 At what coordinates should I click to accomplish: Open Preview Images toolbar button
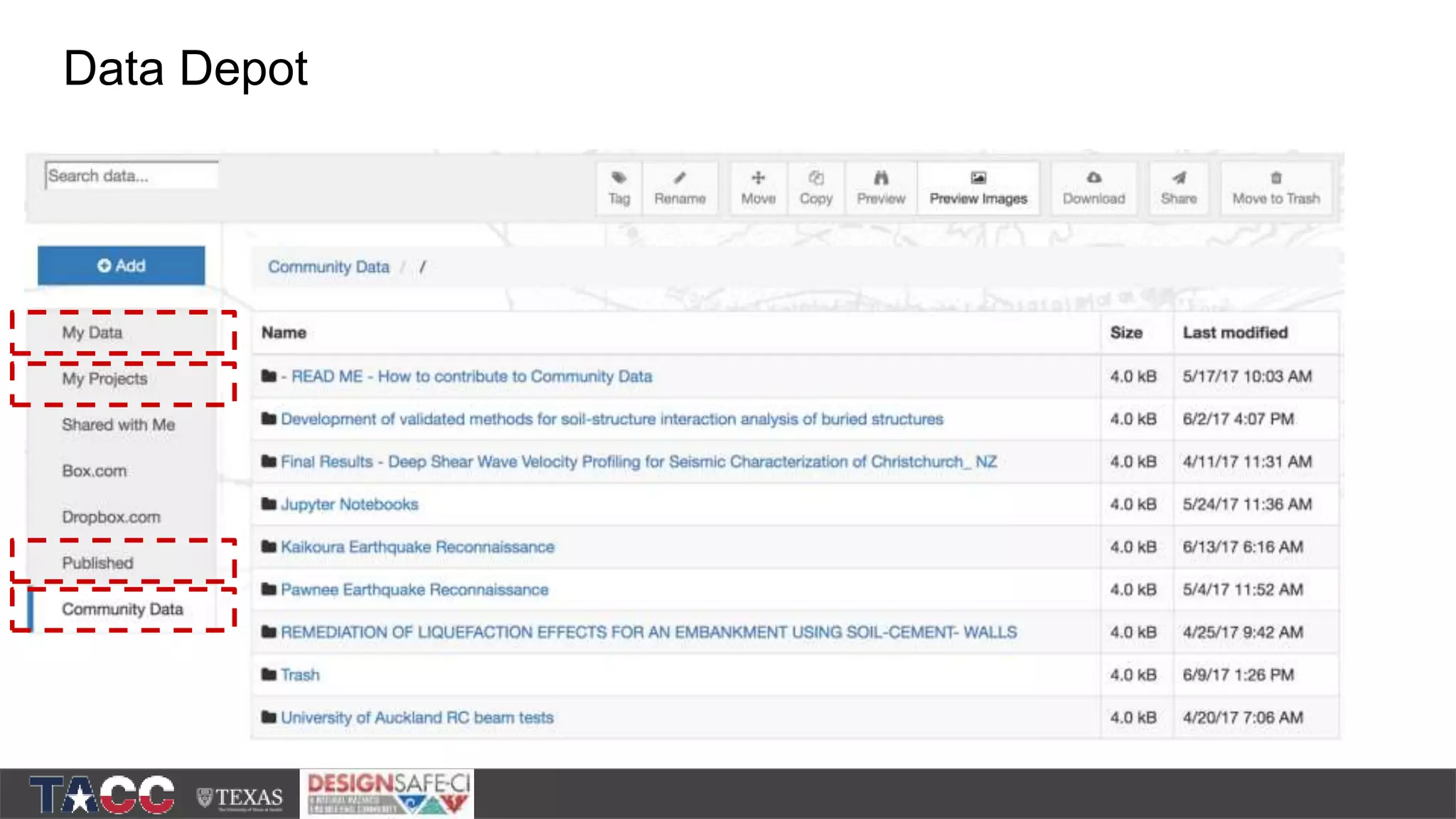point(978,188)
